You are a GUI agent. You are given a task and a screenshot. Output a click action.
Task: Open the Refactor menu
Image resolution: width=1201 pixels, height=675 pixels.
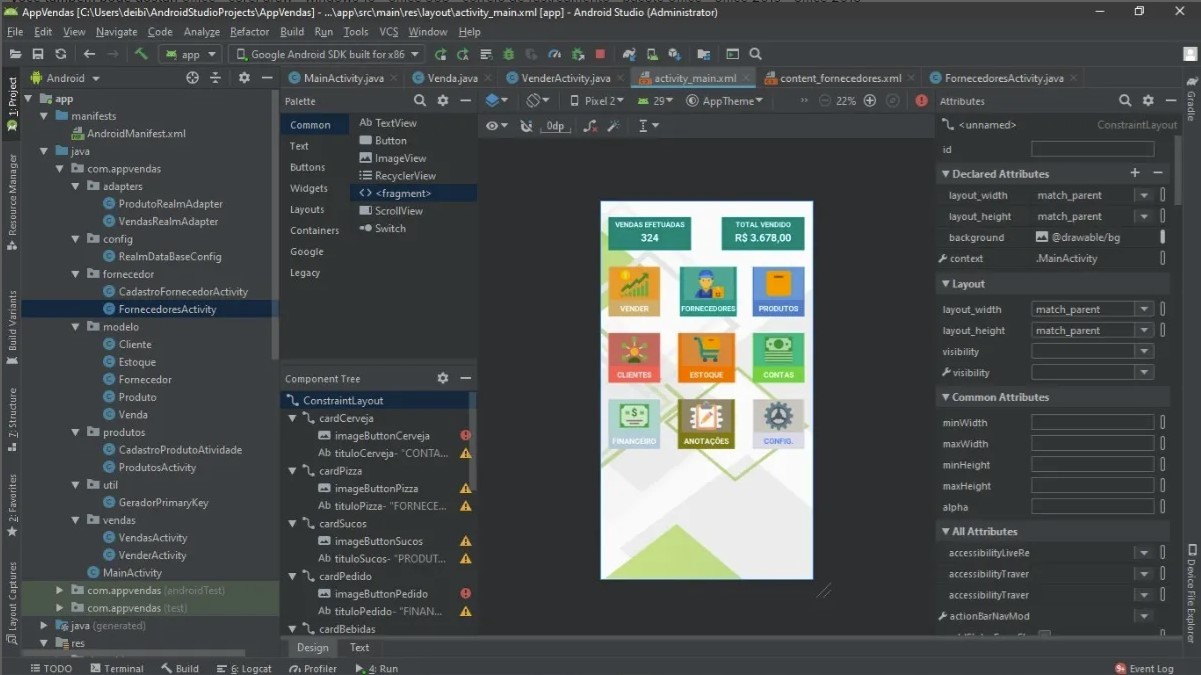249,32
